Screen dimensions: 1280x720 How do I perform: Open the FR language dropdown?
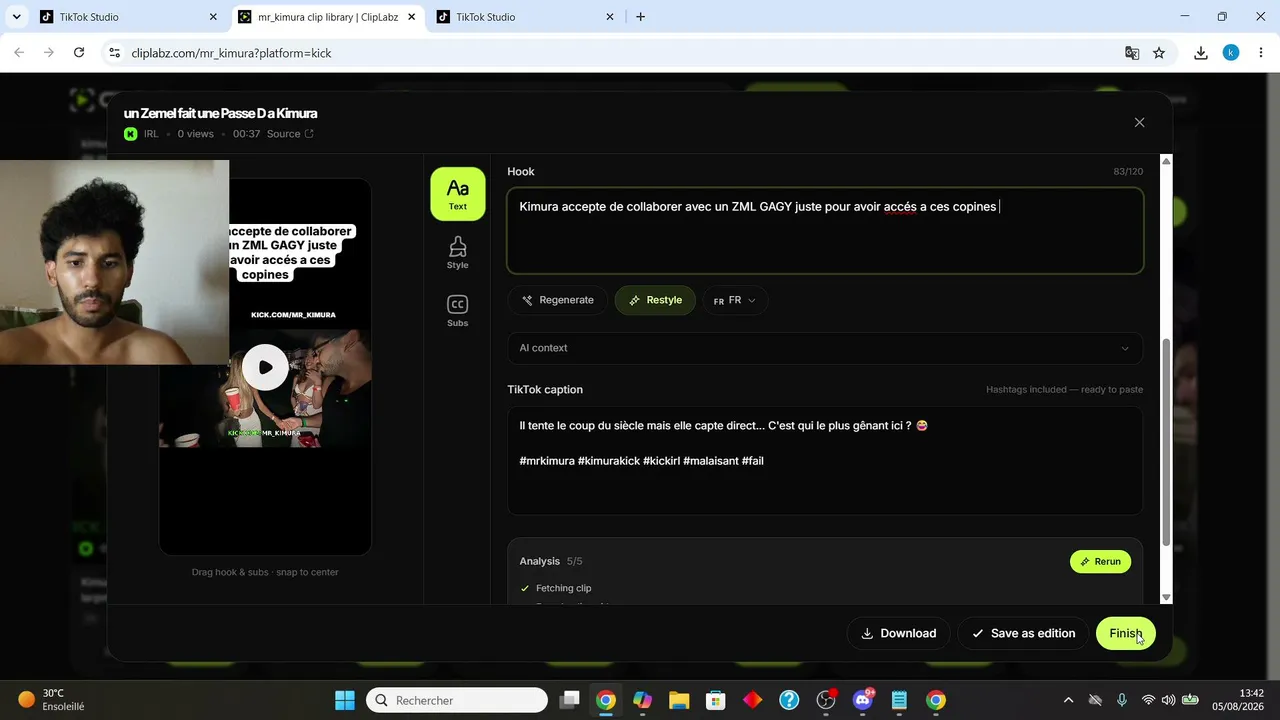[735, 300]
